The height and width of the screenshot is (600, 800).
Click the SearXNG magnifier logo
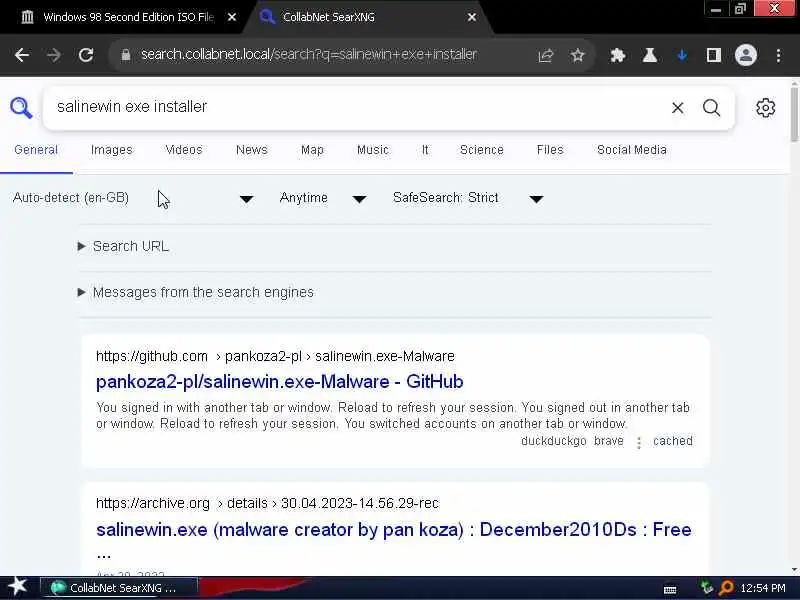point(21,108)
